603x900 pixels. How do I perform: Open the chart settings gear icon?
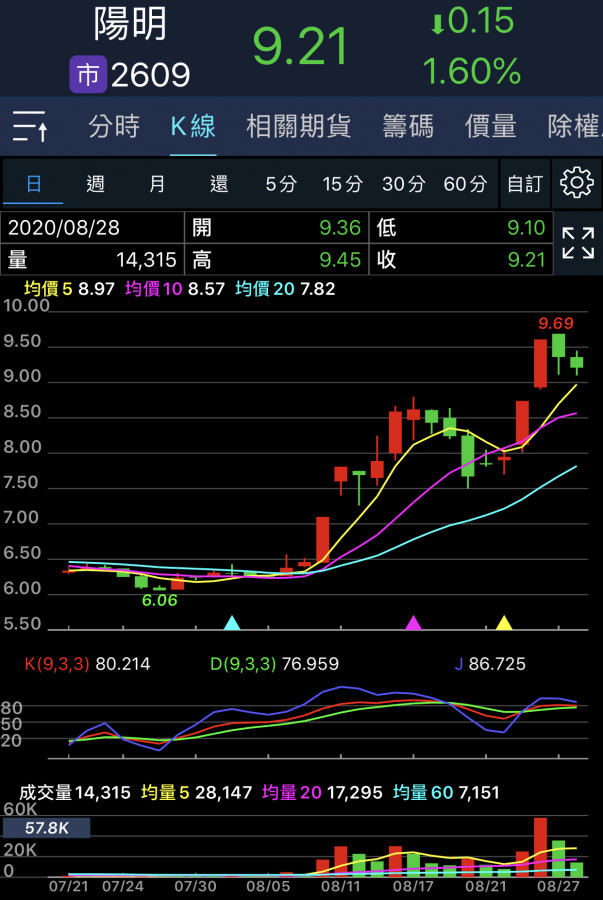pyautogui.click(x=576, y=183)
